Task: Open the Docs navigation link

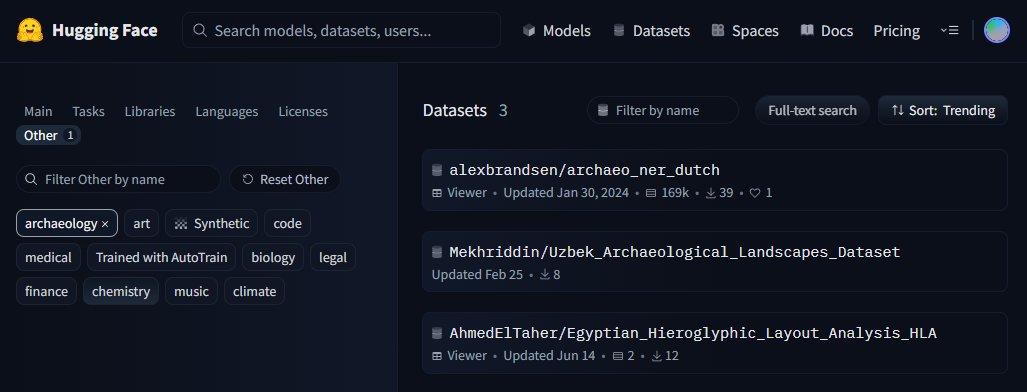Action: click(827, 30)
